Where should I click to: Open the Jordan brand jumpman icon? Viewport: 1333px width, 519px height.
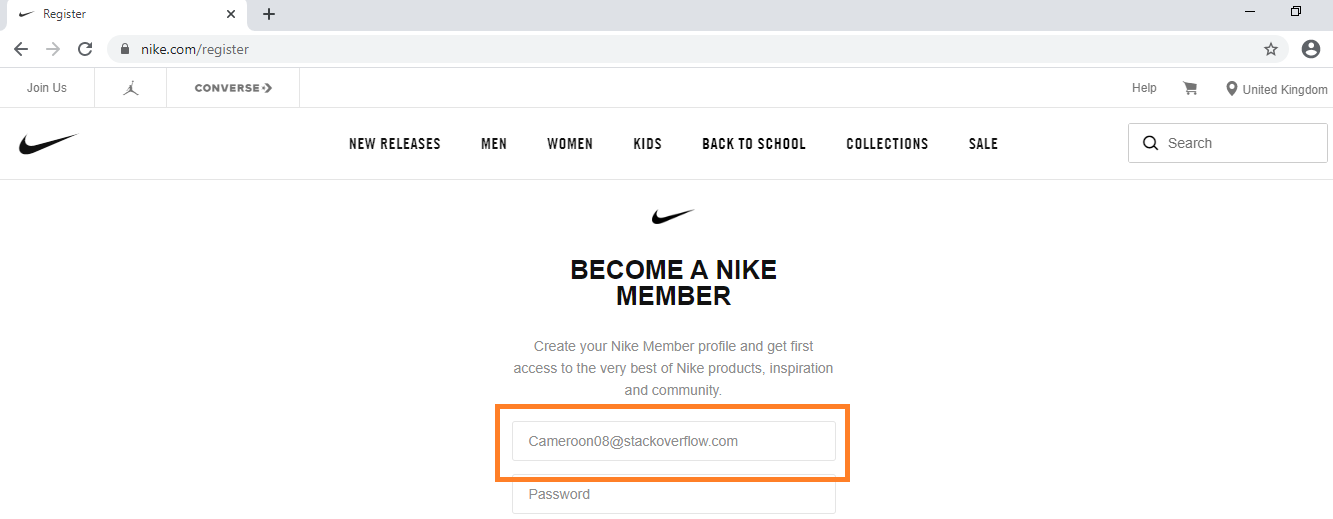point(131,88)
